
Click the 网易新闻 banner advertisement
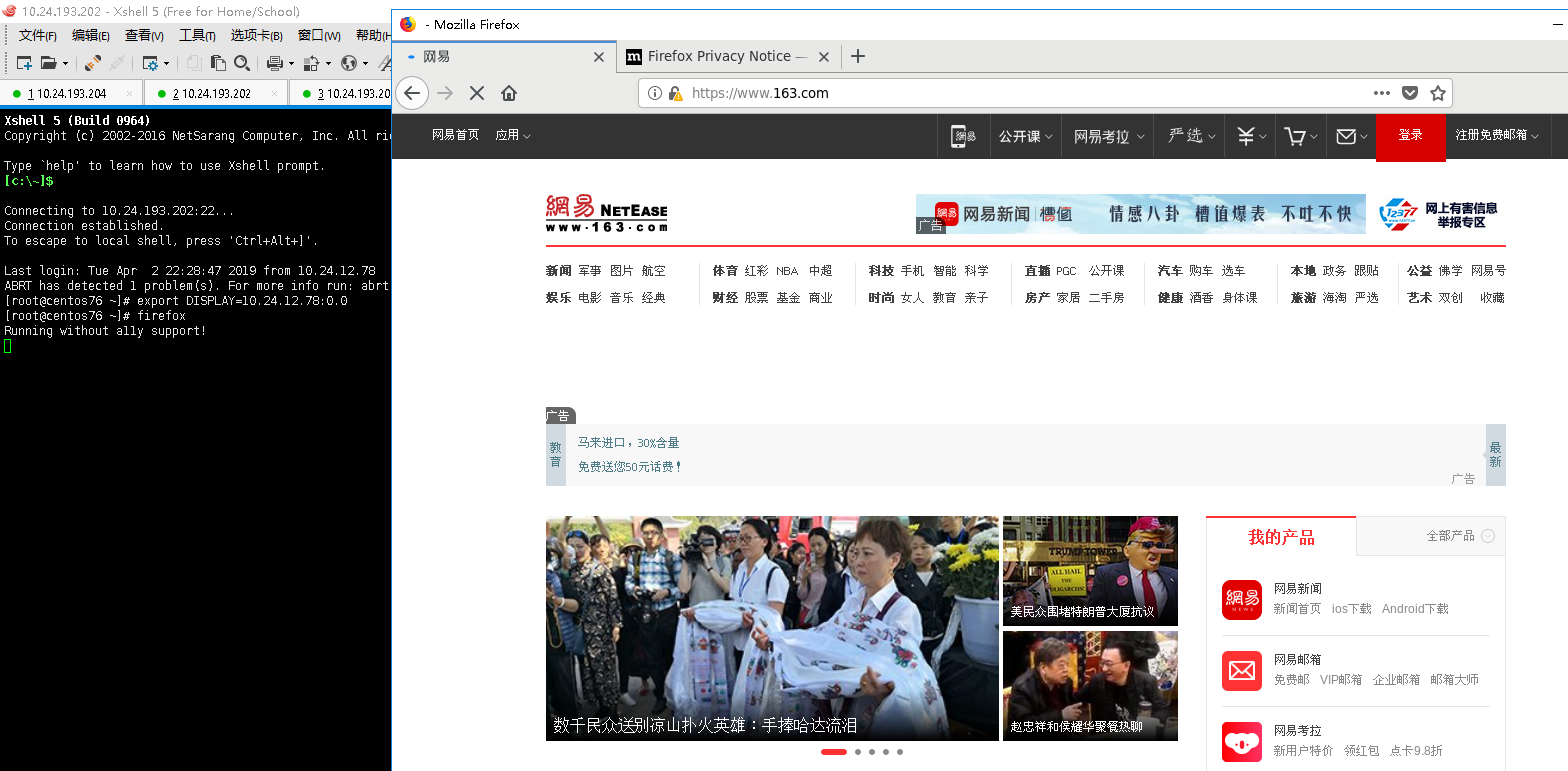pos(1140,214)
